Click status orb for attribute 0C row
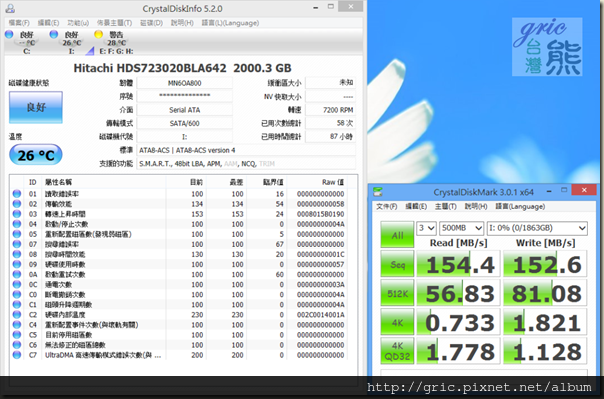Screen dimensions: 604x399 point(17,284)
